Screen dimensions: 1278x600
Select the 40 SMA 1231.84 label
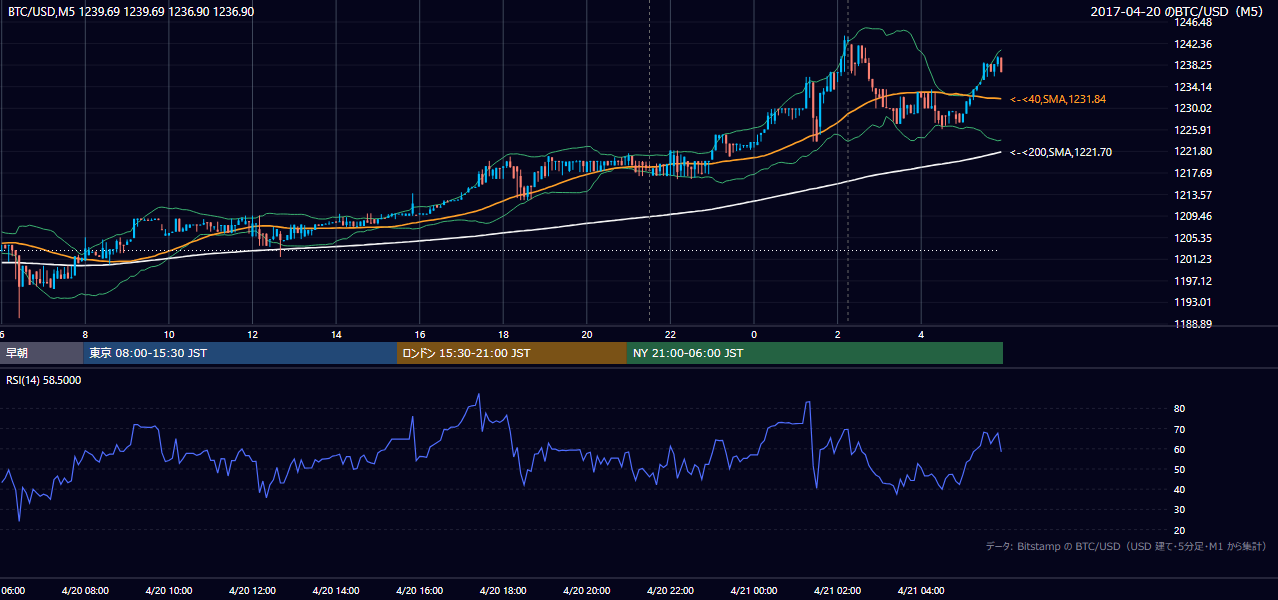pyautogui.click(x=1058, y=99)
